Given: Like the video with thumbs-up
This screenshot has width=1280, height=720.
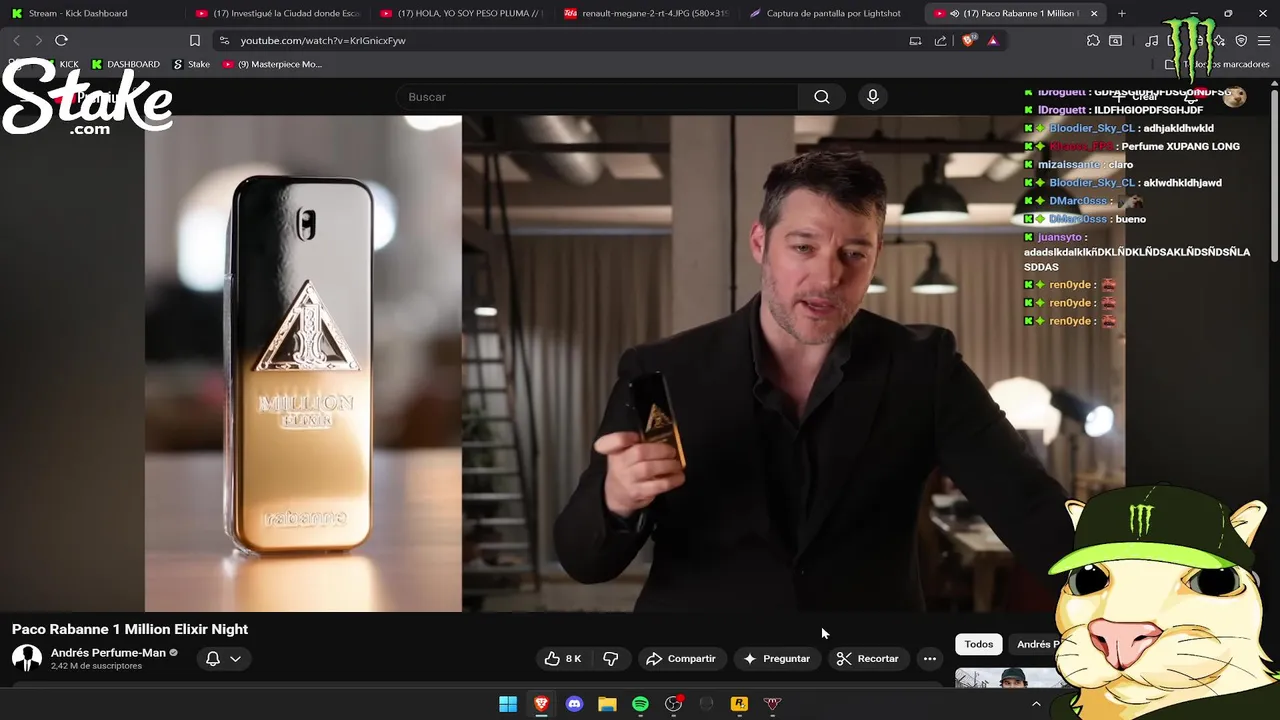Looking at the screenshot, I should (x=563, y=658).
